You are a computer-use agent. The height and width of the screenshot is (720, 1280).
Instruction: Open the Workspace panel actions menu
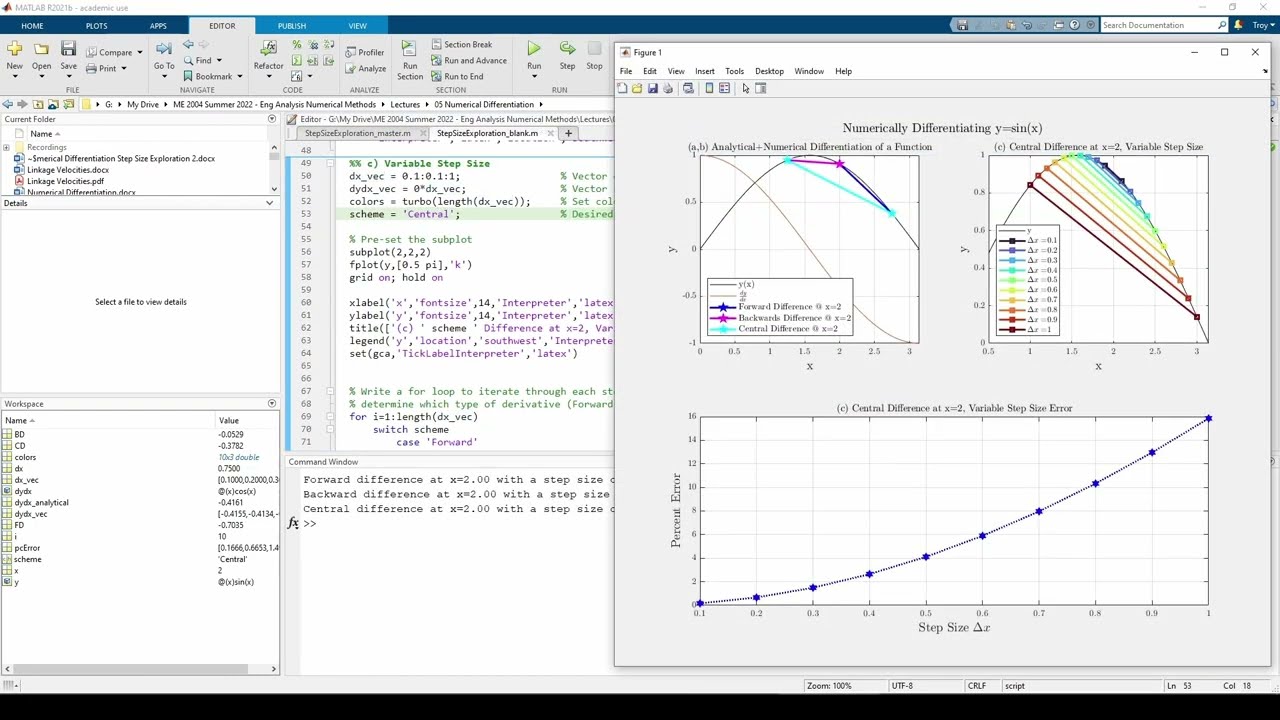tap(271, 404)
